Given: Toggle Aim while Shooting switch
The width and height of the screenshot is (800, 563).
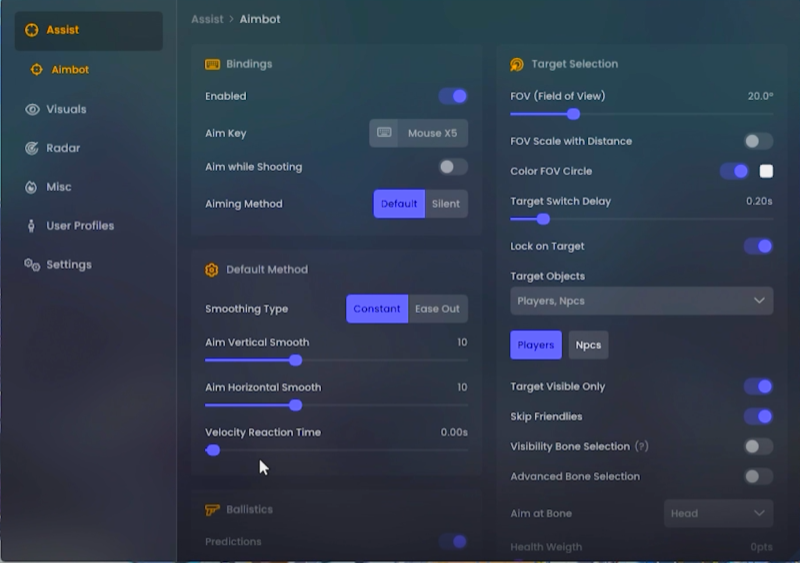Looking at the screenshot, I should coord(453,167).
